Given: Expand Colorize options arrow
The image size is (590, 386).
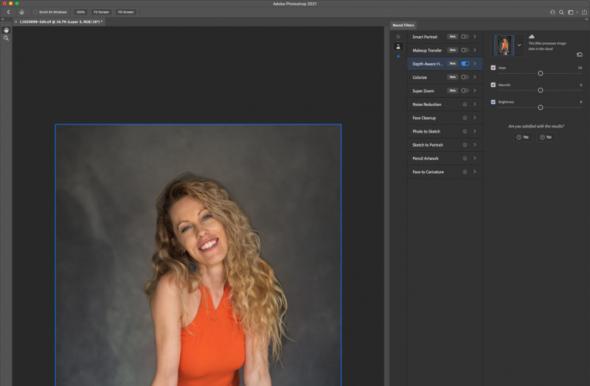Looking at the screenshot, I should tap(475, 77).
